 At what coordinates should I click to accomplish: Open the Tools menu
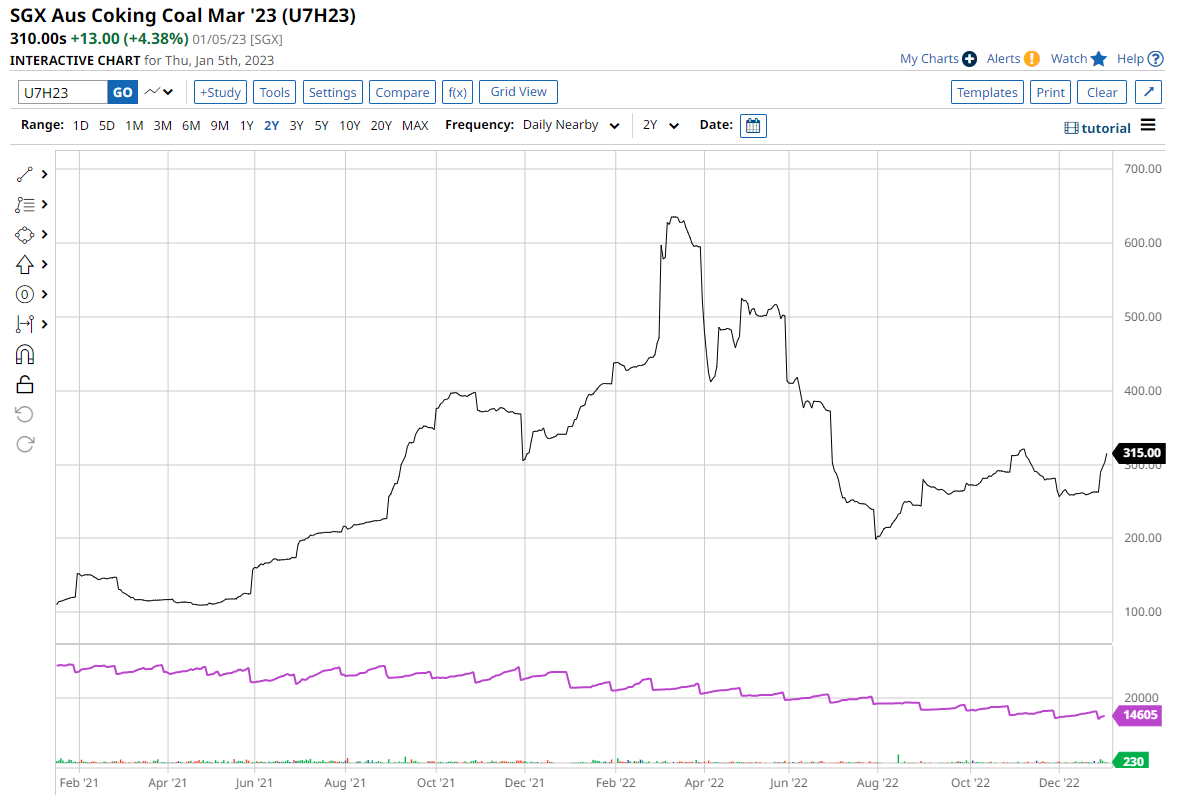coord(274,92)
